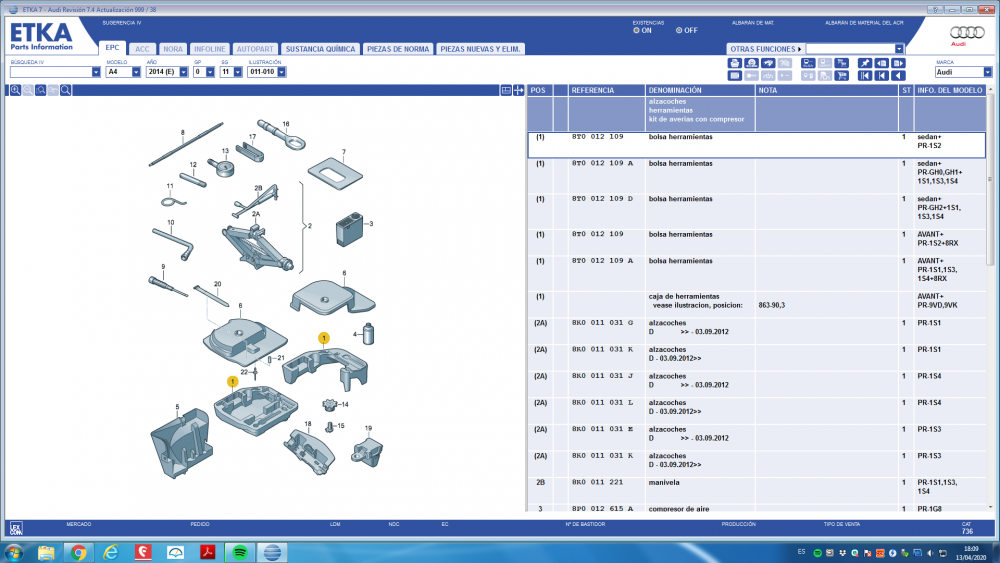Open the dropdown next to Otras Funciones
This screenshot has width=1000, height=563.
tap(899, 49)
